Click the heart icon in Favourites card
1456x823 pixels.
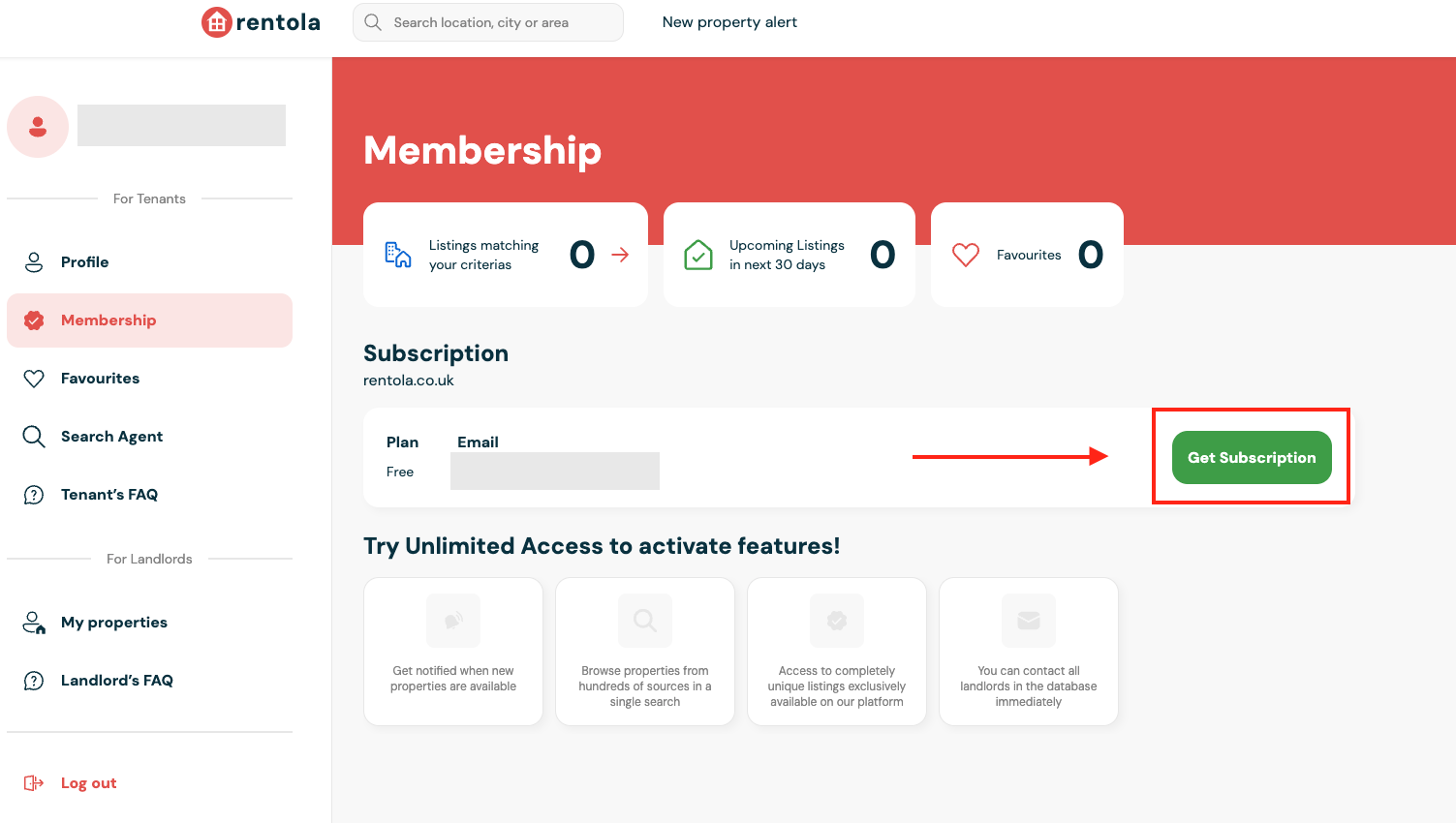966,255
